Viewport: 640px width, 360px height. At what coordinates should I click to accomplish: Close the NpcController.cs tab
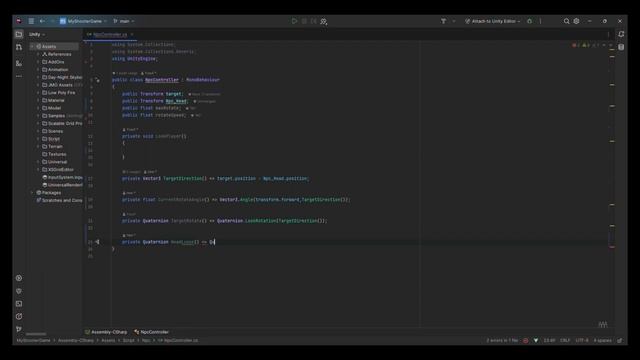132,35
